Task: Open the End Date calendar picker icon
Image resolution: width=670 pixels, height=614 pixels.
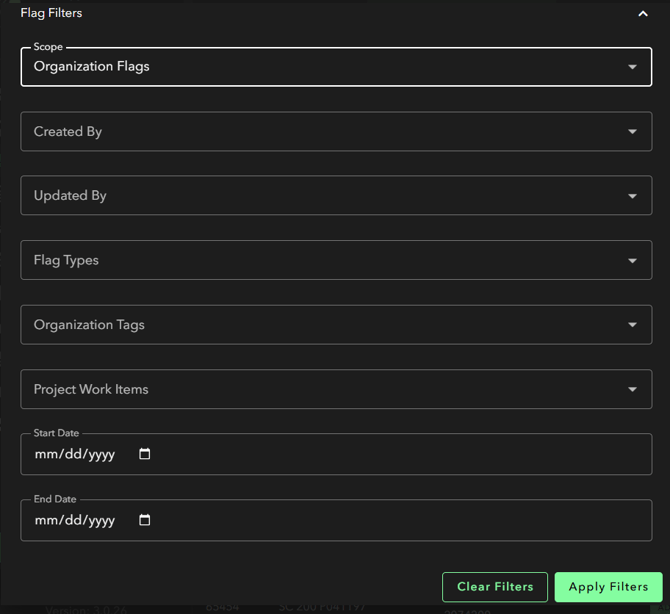Action: 145,520
